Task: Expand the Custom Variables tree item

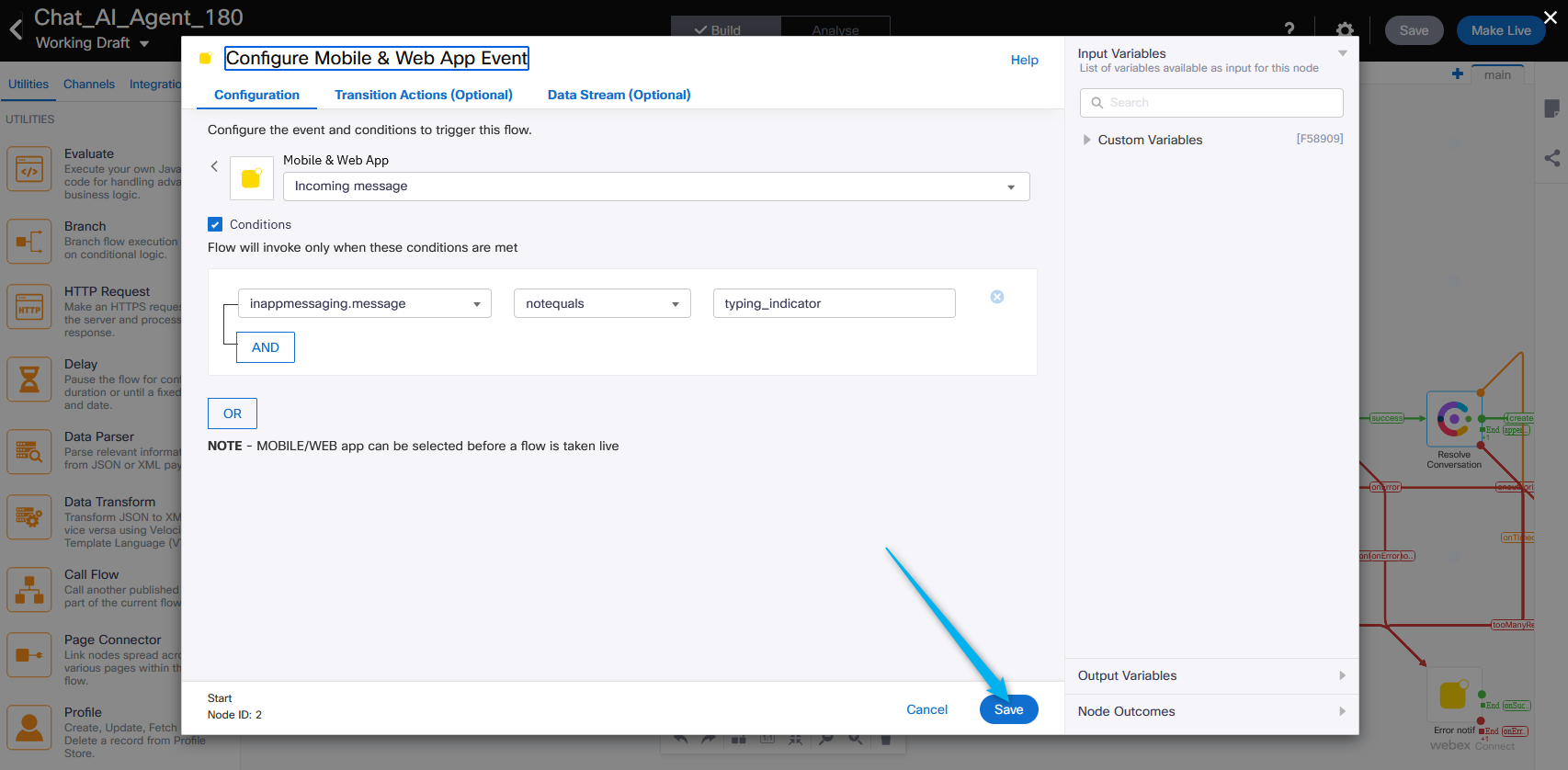Action: click(x=1087, y=140)
